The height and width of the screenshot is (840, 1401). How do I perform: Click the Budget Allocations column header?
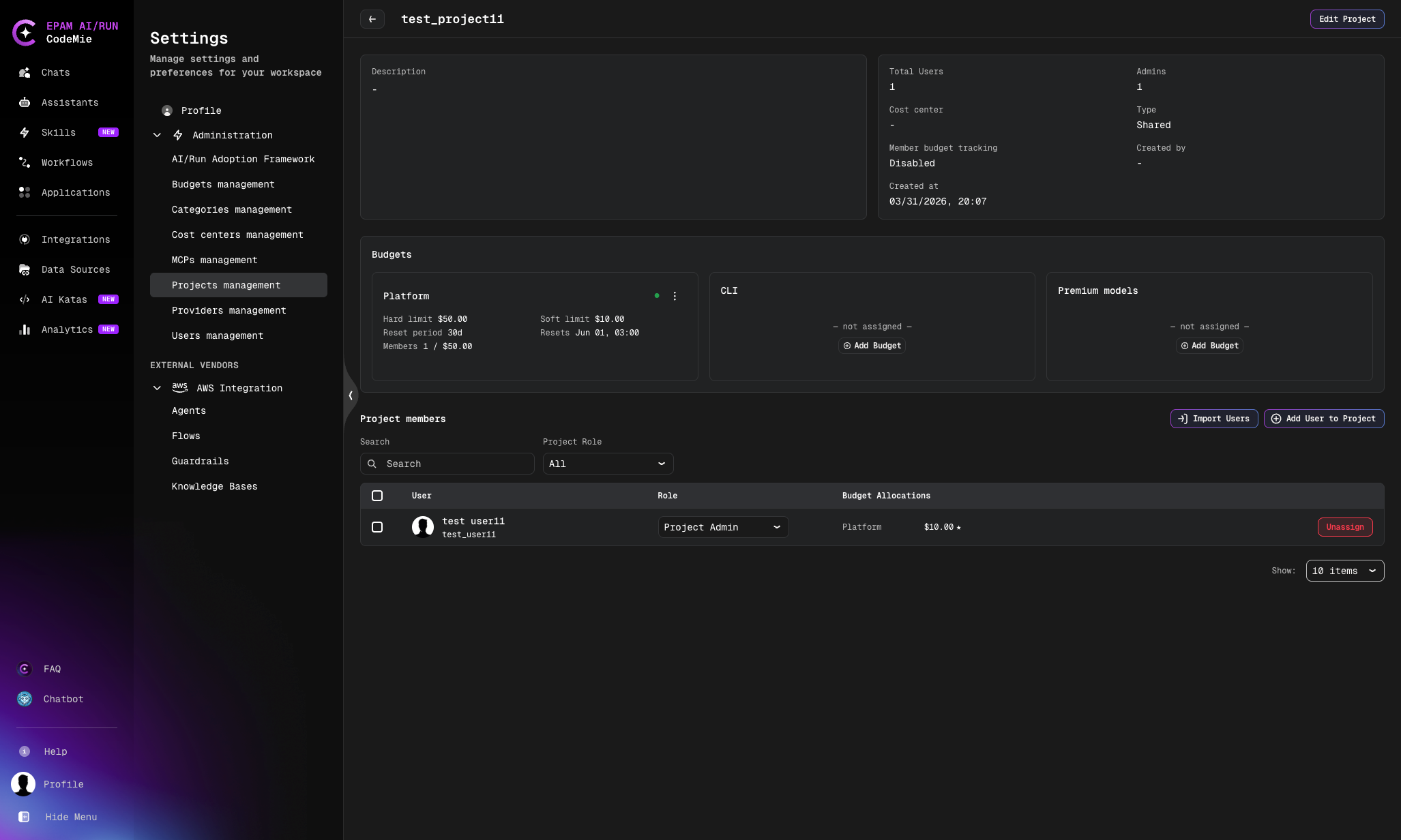click(886, 496)
